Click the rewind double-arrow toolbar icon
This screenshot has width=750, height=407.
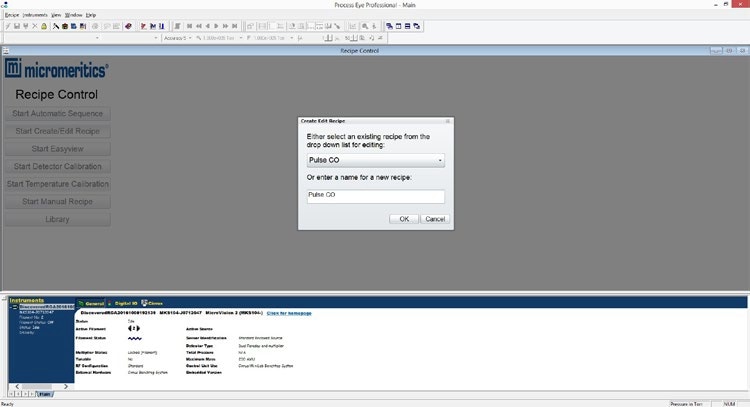point(199,26)
